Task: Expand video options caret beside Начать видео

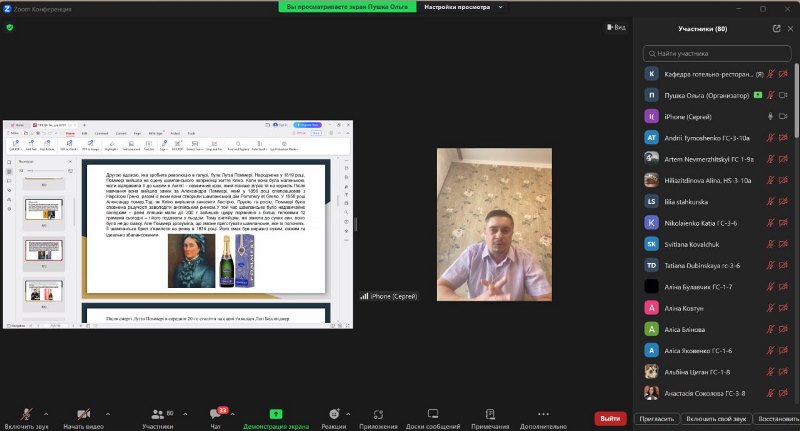Action: point(108,414)
